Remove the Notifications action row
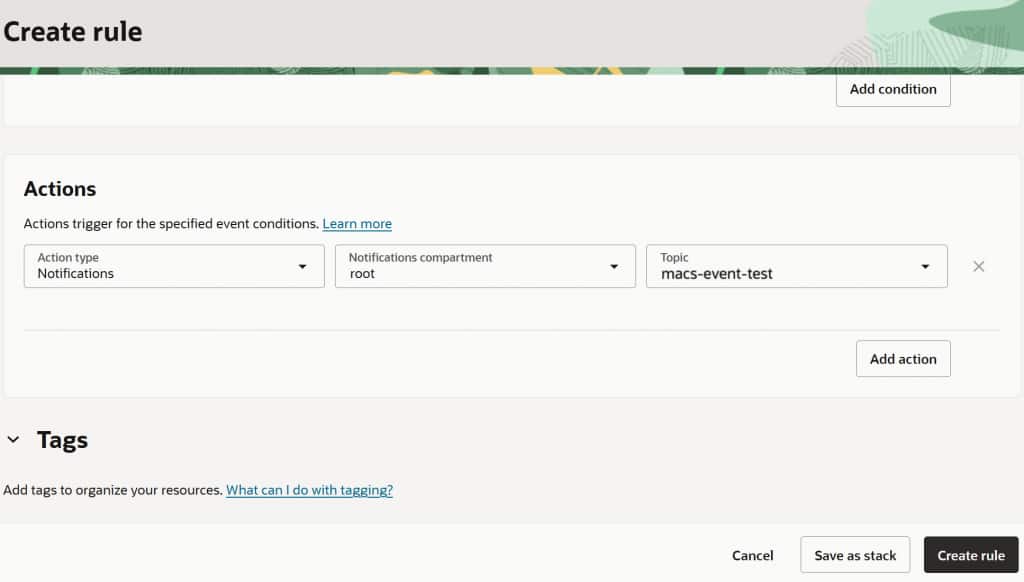Viewport: 1024px width, 582px height. [978, 267]
